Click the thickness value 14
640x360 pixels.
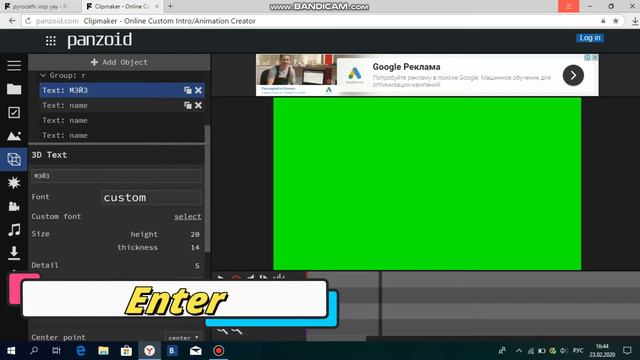coord(195,247)
